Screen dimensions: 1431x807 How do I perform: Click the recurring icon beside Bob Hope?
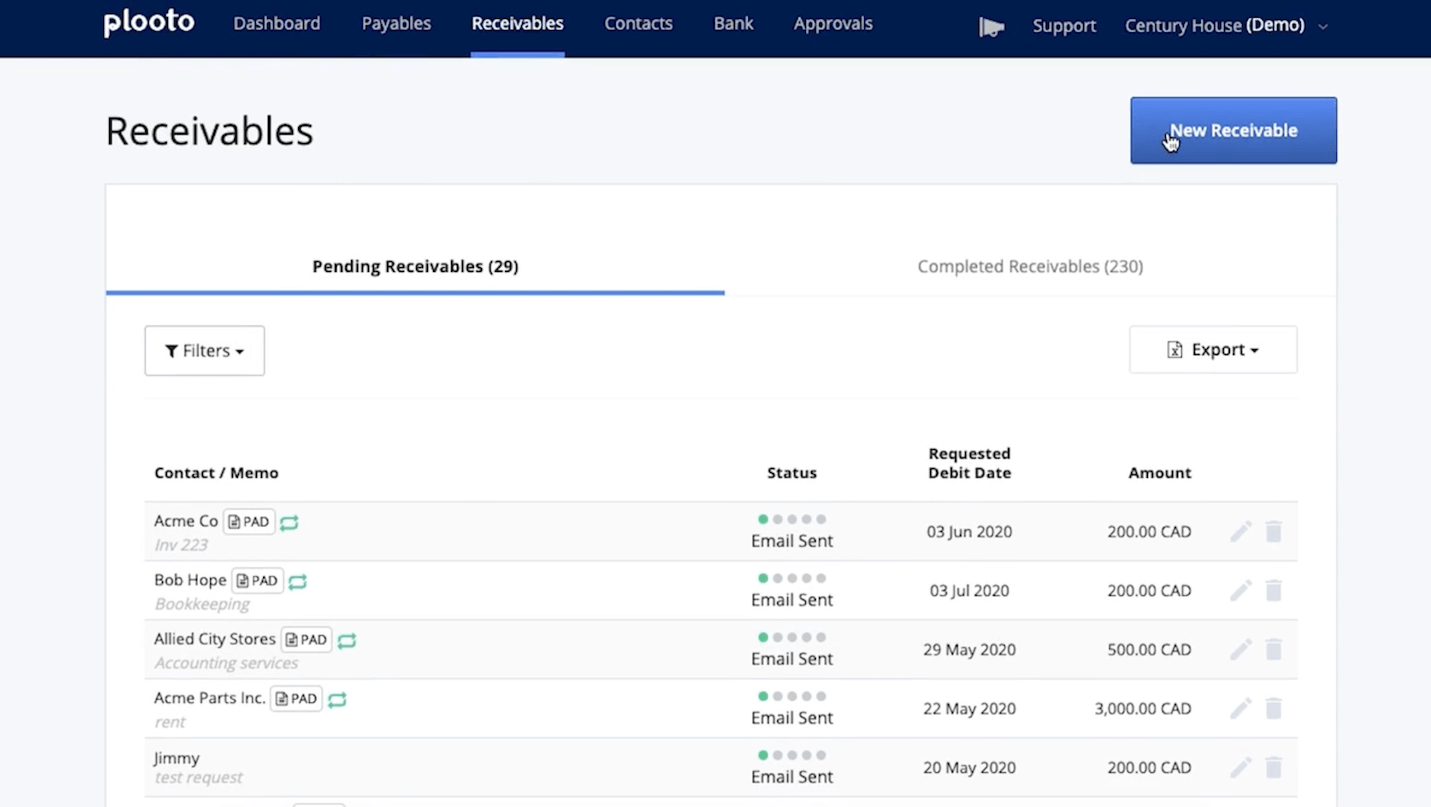(x=297, y=581)
